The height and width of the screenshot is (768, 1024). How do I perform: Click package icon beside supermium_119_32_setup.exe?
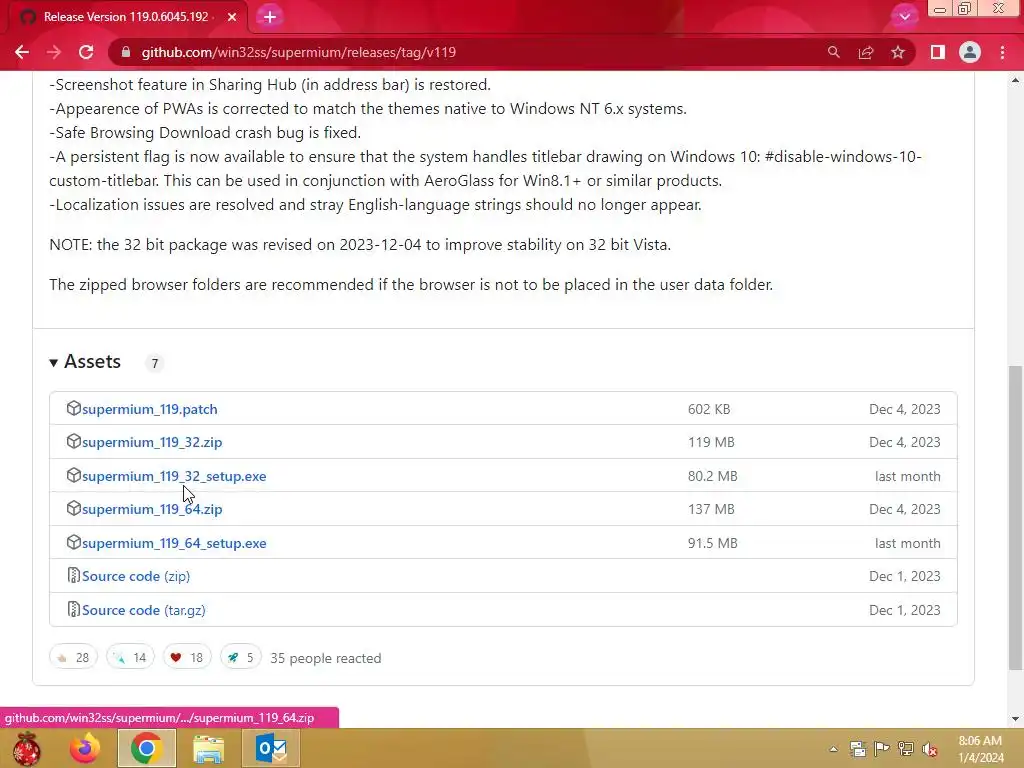click(x=73, y=475)
